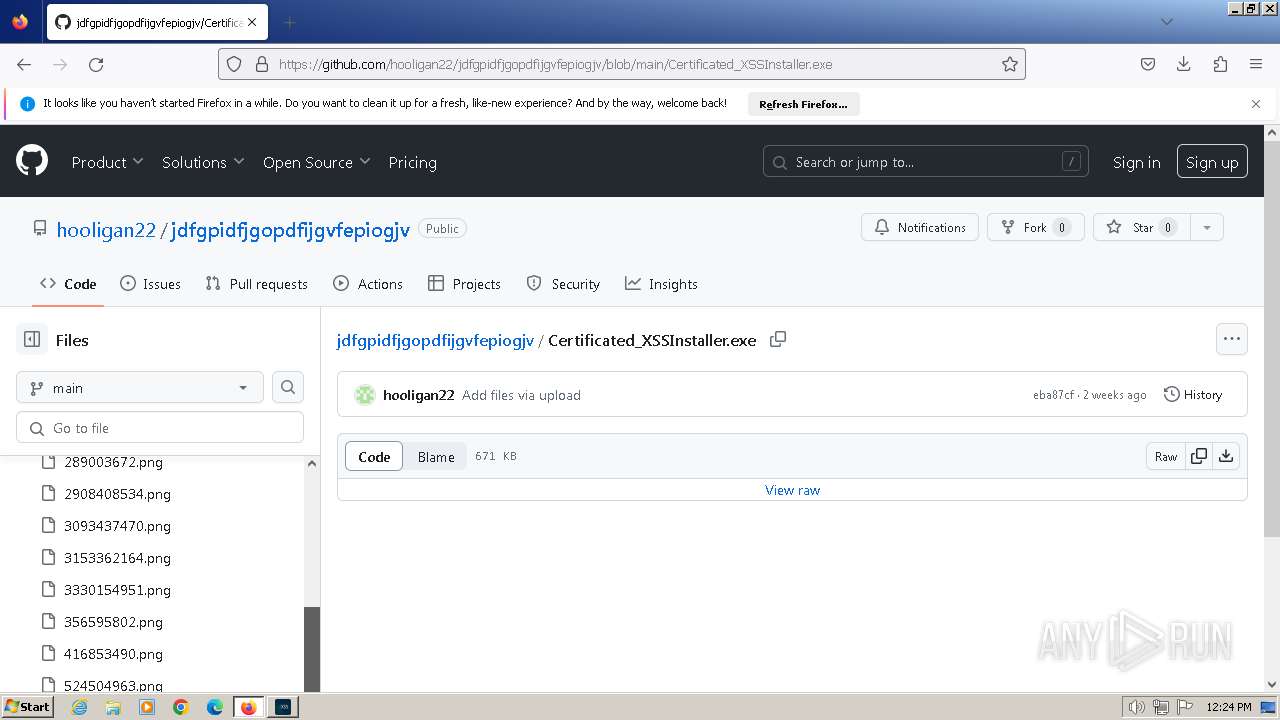Click the GitHub logo icon

[32, 160]
